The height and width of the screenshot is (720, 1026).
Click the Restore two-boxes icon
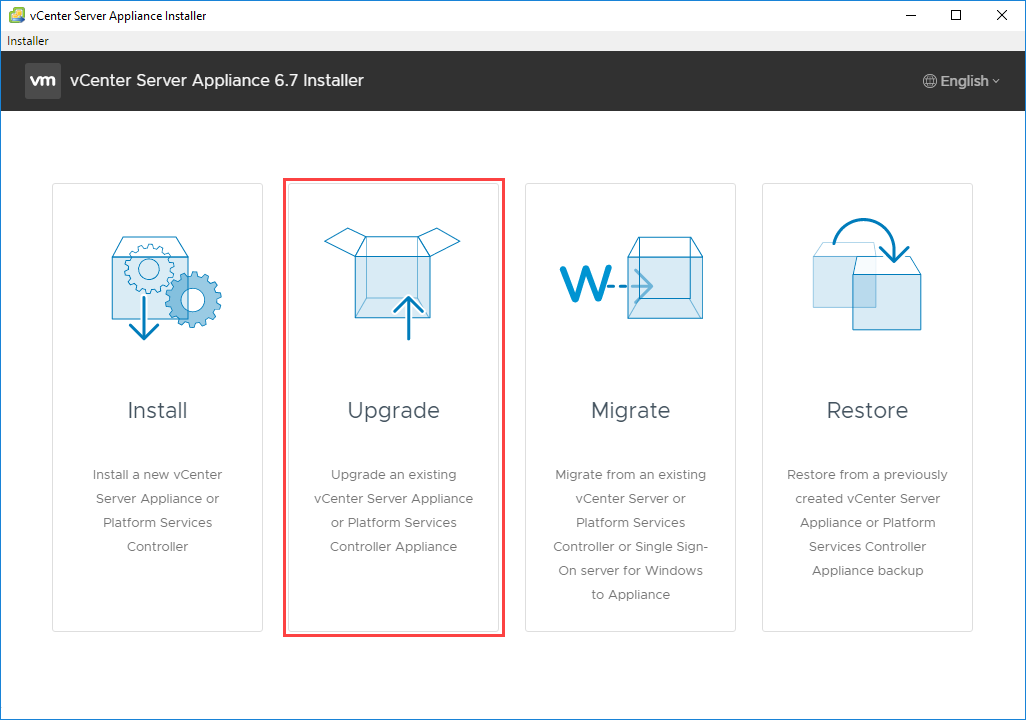(867, 274)
